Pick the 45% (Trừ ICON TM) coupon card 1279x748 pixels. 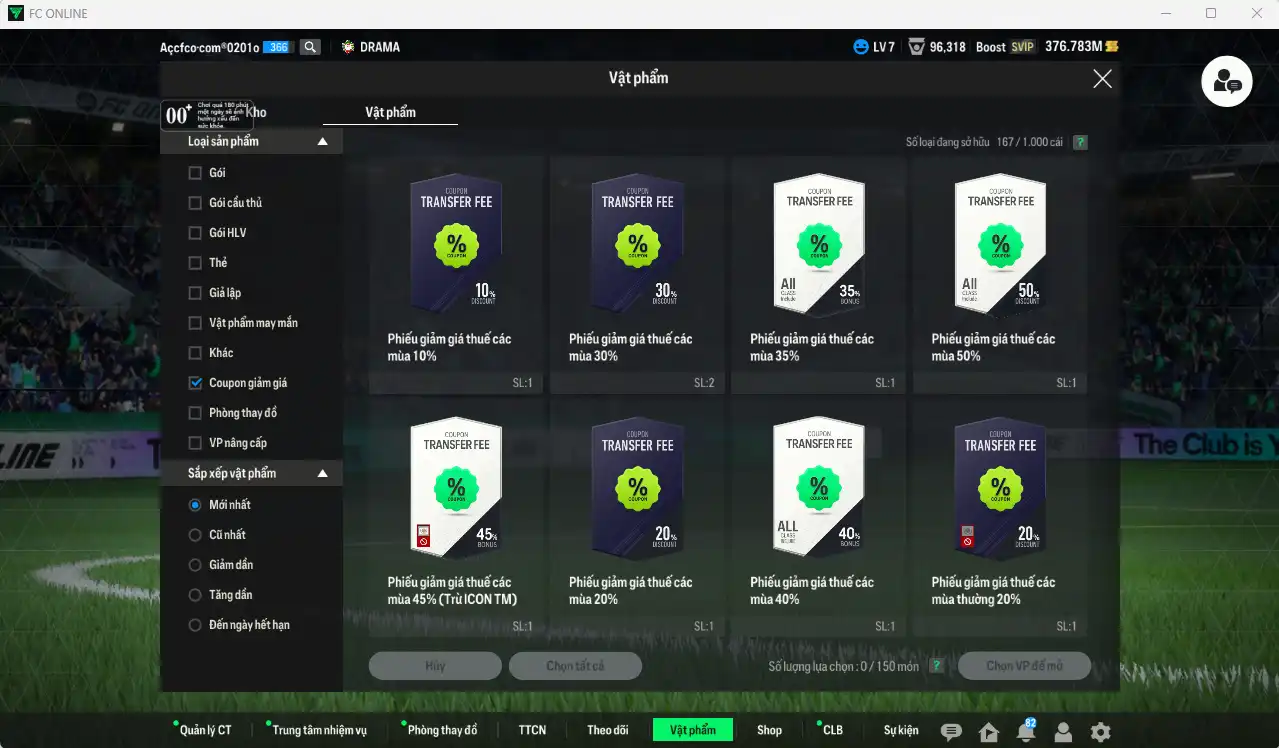[x=456, y=518]
